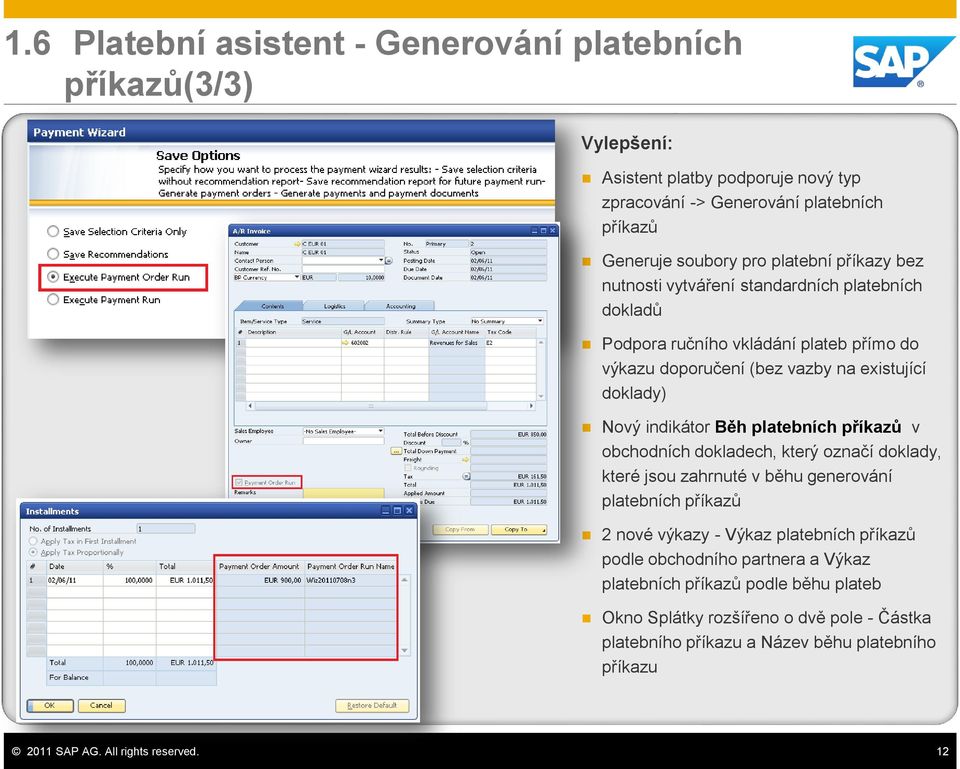960x769 pixels.
Task: Choose Execute Payment Run radio option
Action: tap(53, 299)
